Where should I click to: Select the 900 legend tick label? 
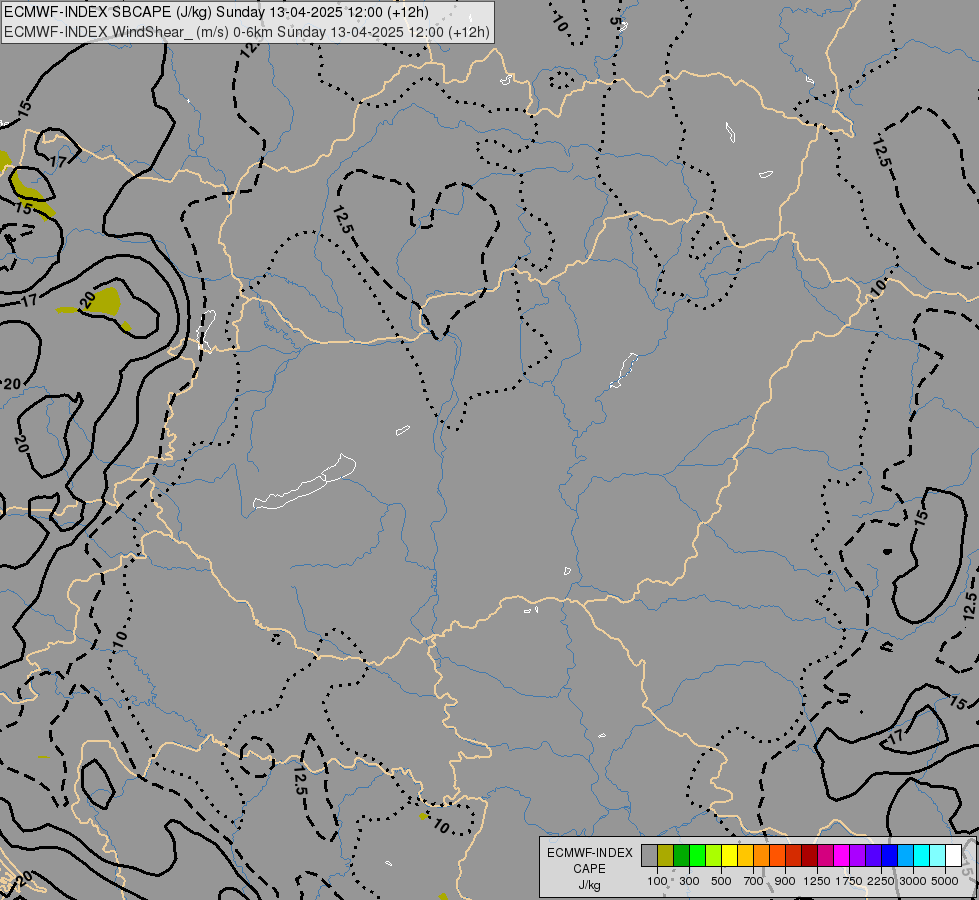click(x=785, y=881)
